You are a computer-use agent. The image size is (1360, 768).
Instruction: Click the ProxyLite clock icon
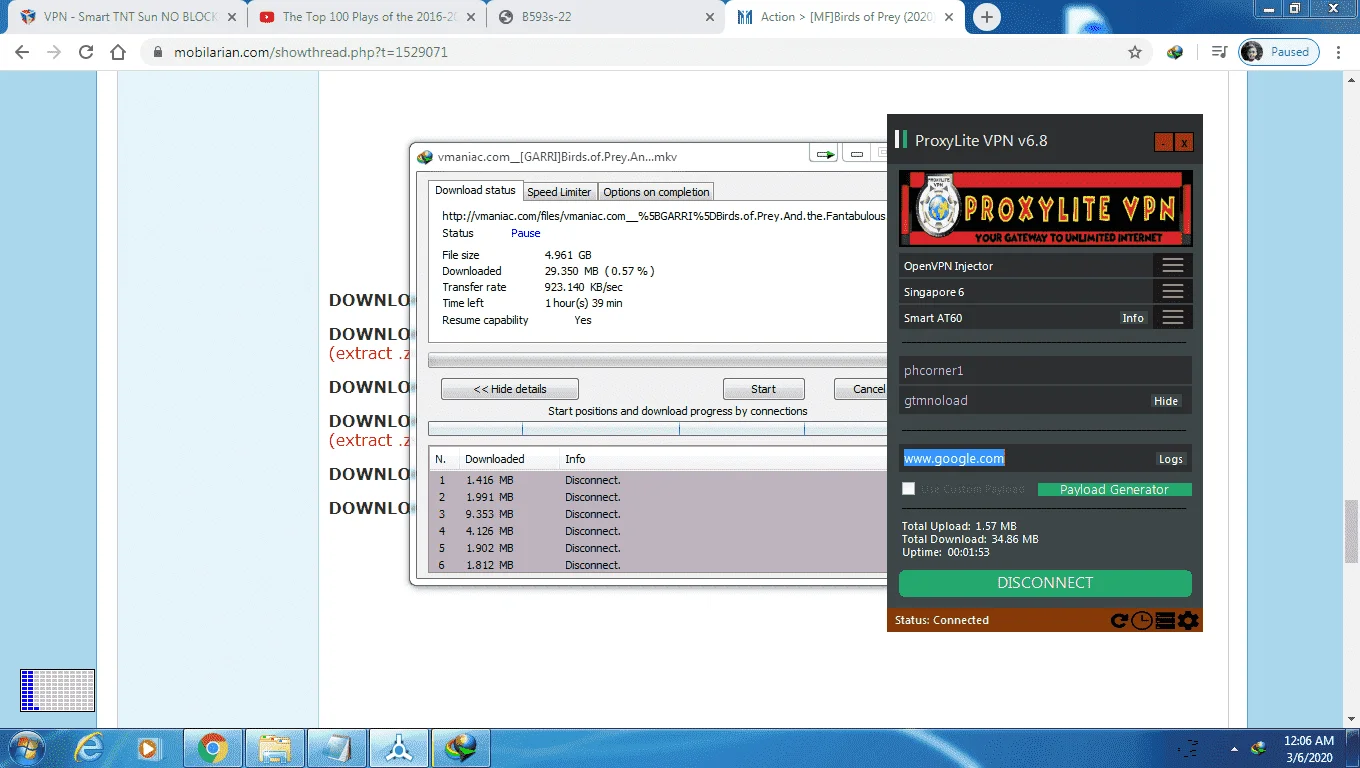[x=1142, y=621]
